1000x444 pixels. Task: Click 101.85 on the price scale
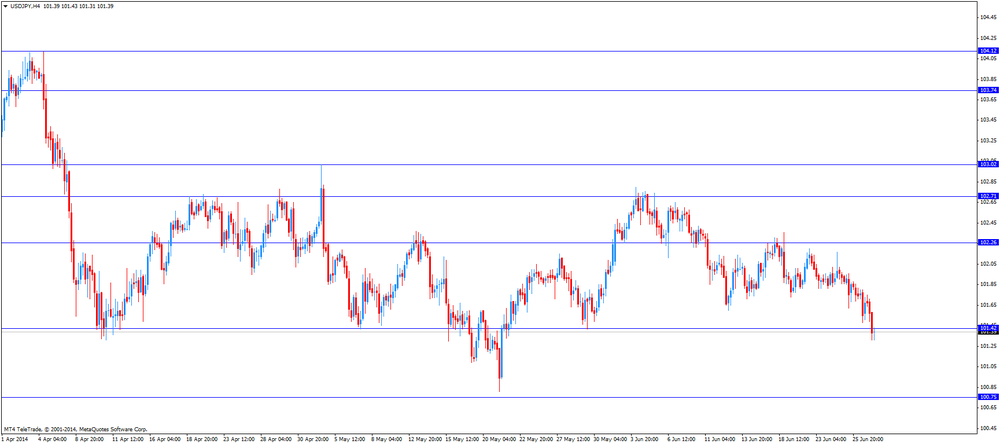[x=989, y=284]
